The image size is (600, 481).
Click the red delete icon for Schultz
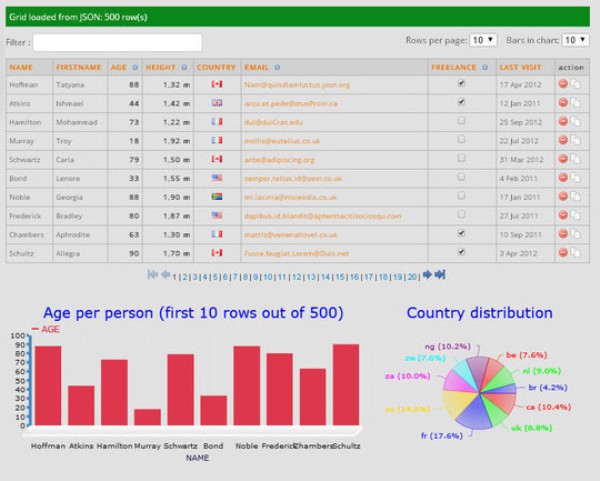click(x=564, y=253)
